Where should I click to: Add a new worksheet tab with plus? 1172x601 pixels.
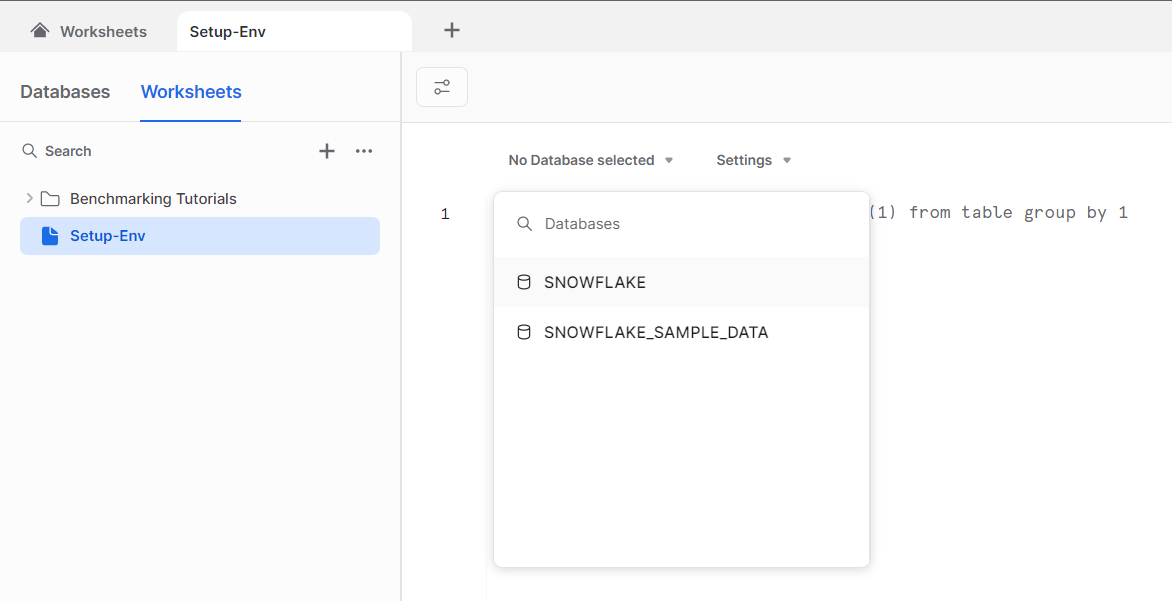[x=451, y=30]
